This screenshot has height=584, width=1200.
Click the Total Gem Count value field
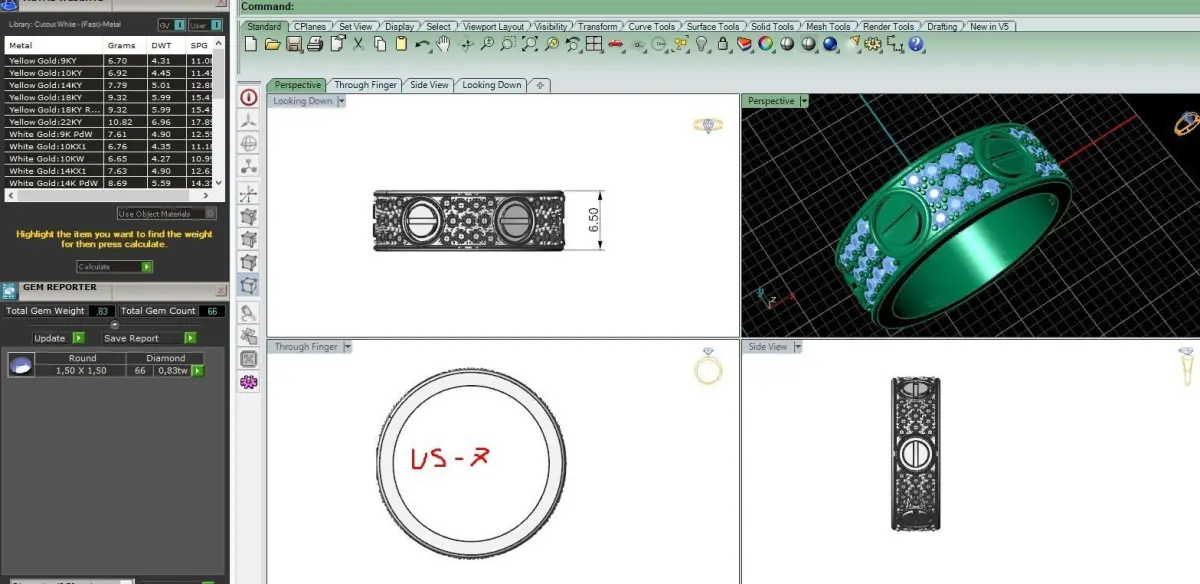[211, 311]
